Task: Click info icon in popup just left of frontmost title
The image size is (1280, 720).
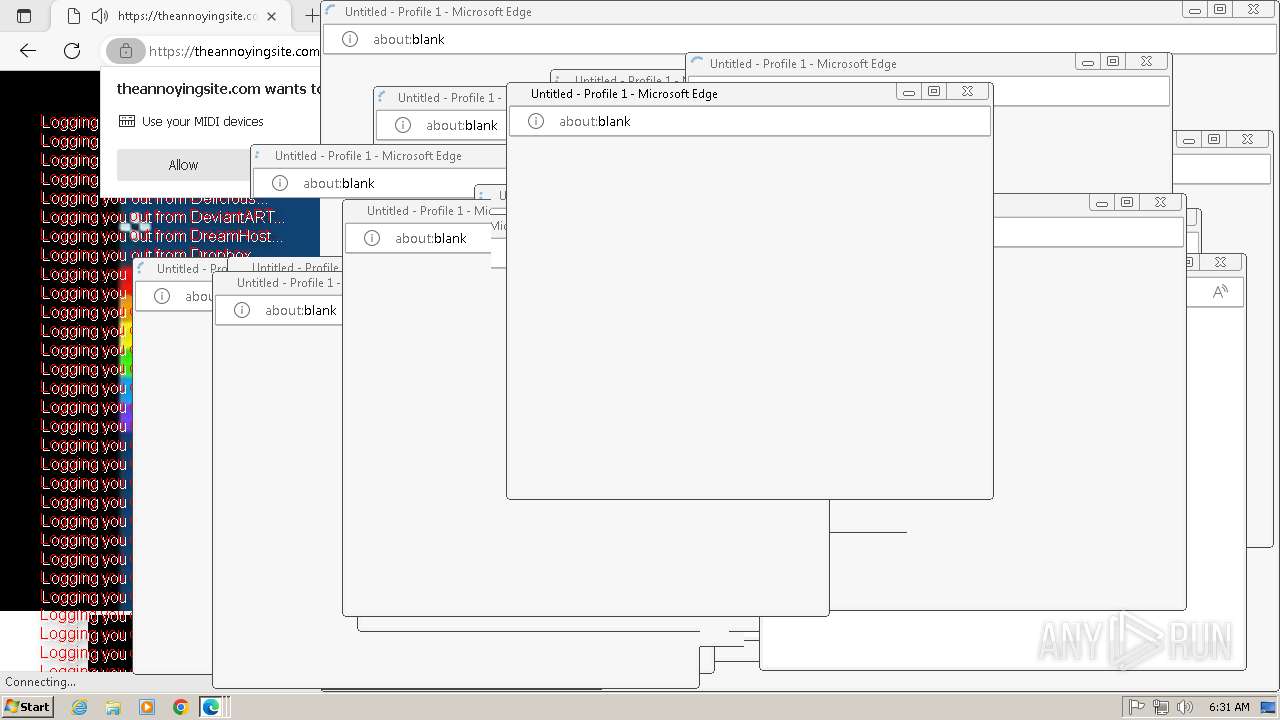Action: click(403, 125)
